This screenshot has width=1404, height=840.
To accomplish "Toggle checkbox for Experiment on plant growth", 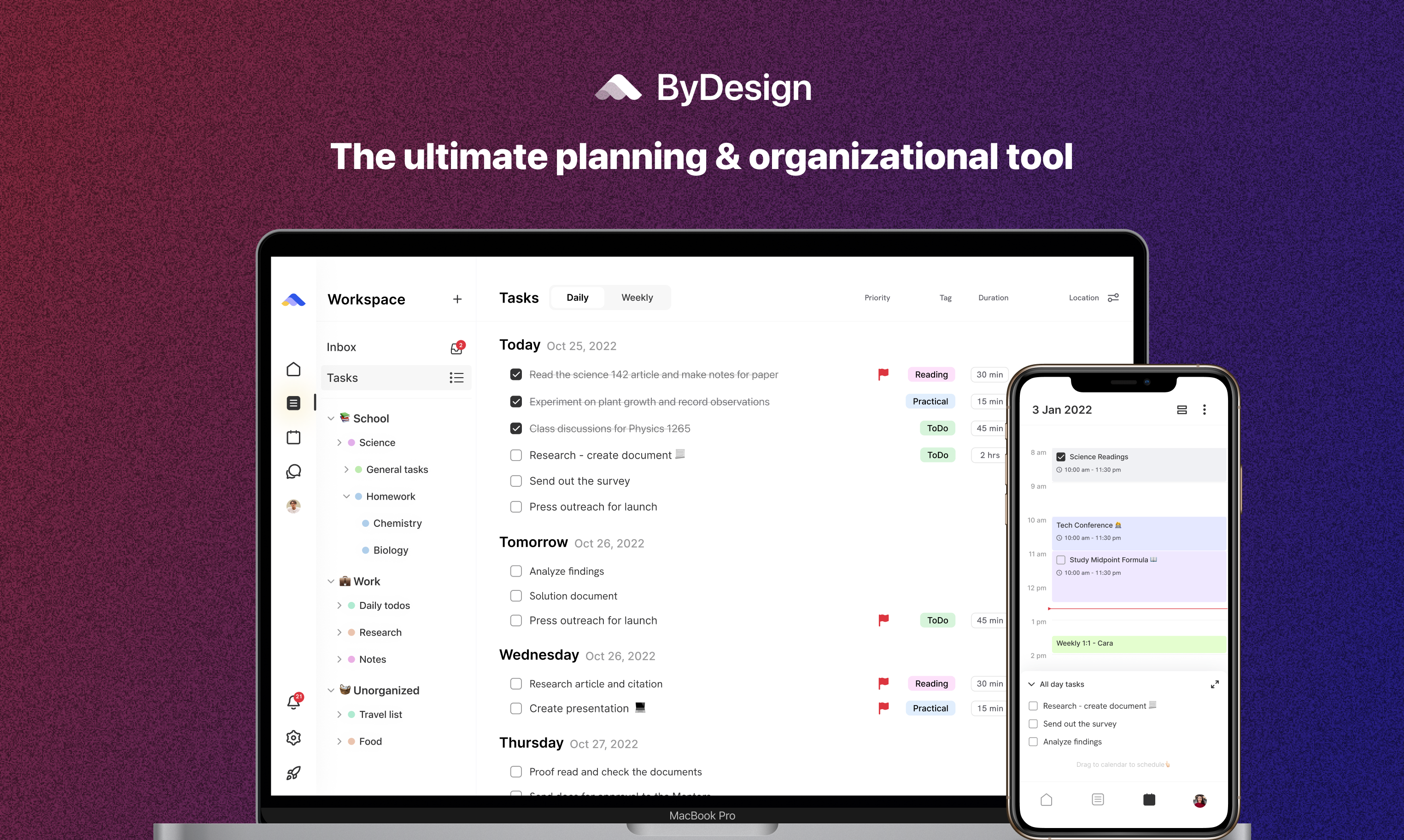I will [516, 401].
